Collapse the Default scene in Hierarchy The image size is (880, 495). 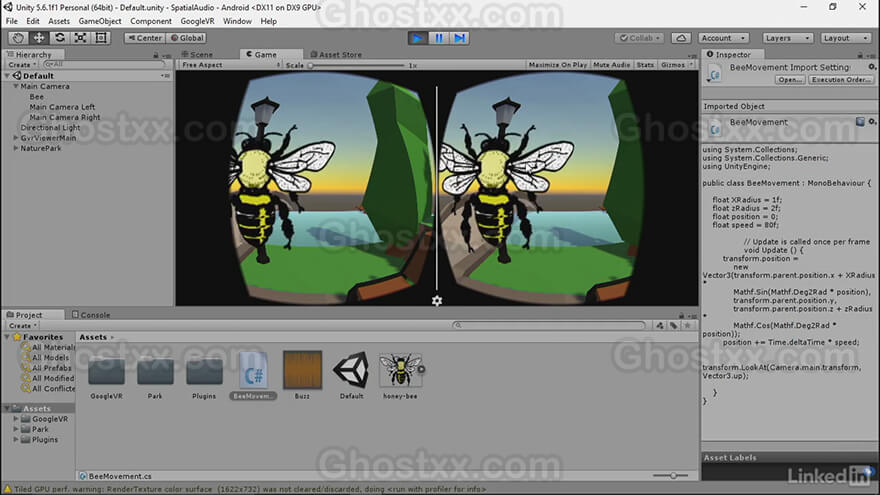[7, 76]
